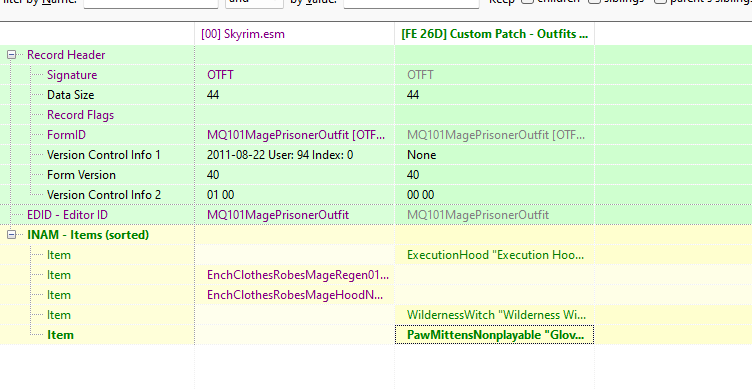Select the Version Control Info 1 row label

click(104, 155)
